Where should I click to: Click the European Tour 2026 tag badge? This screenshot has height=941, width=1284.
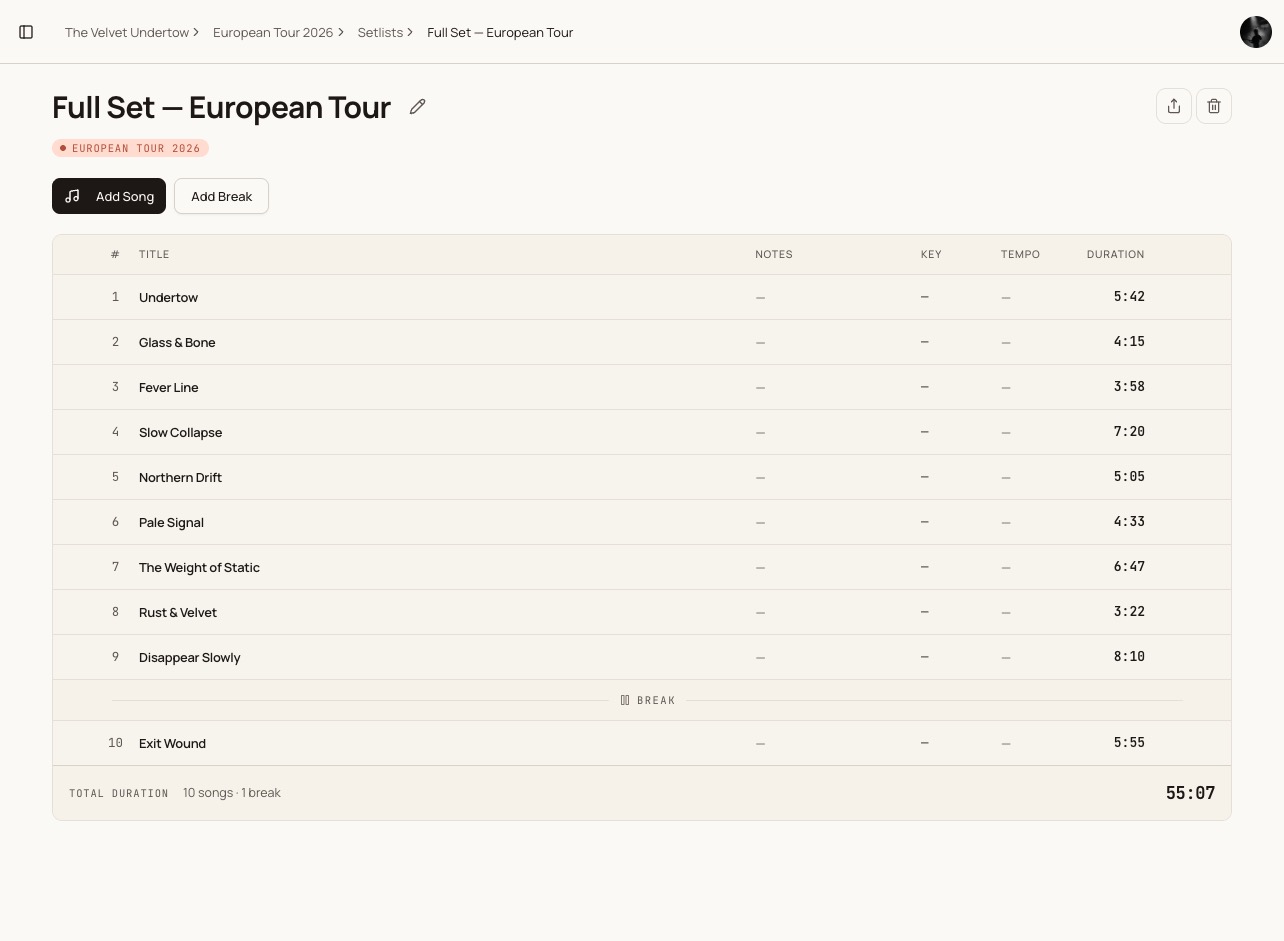pyautogui.click(x=130, y=148)
